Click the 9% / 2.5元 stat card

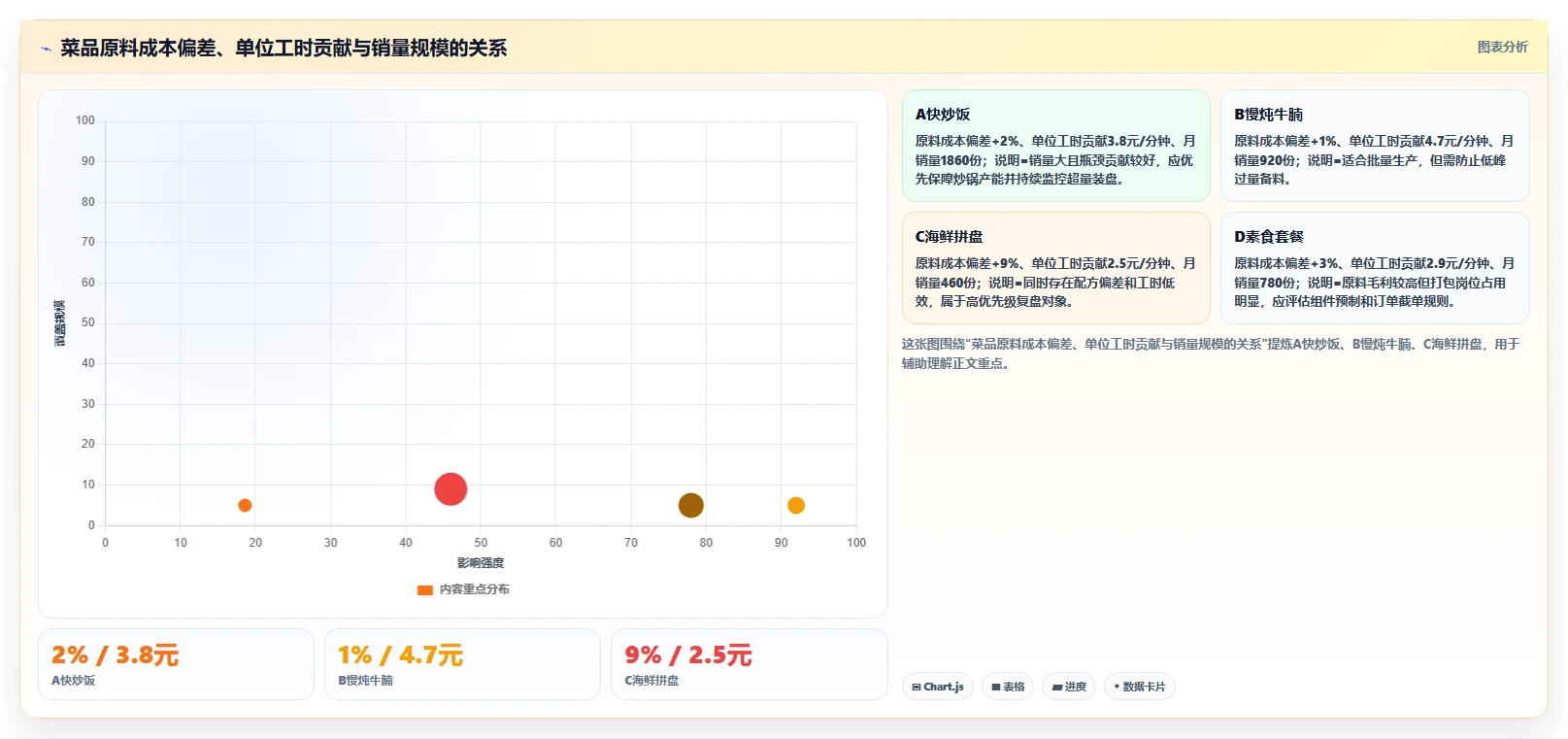pyautogui.click(x=750, y=664)
